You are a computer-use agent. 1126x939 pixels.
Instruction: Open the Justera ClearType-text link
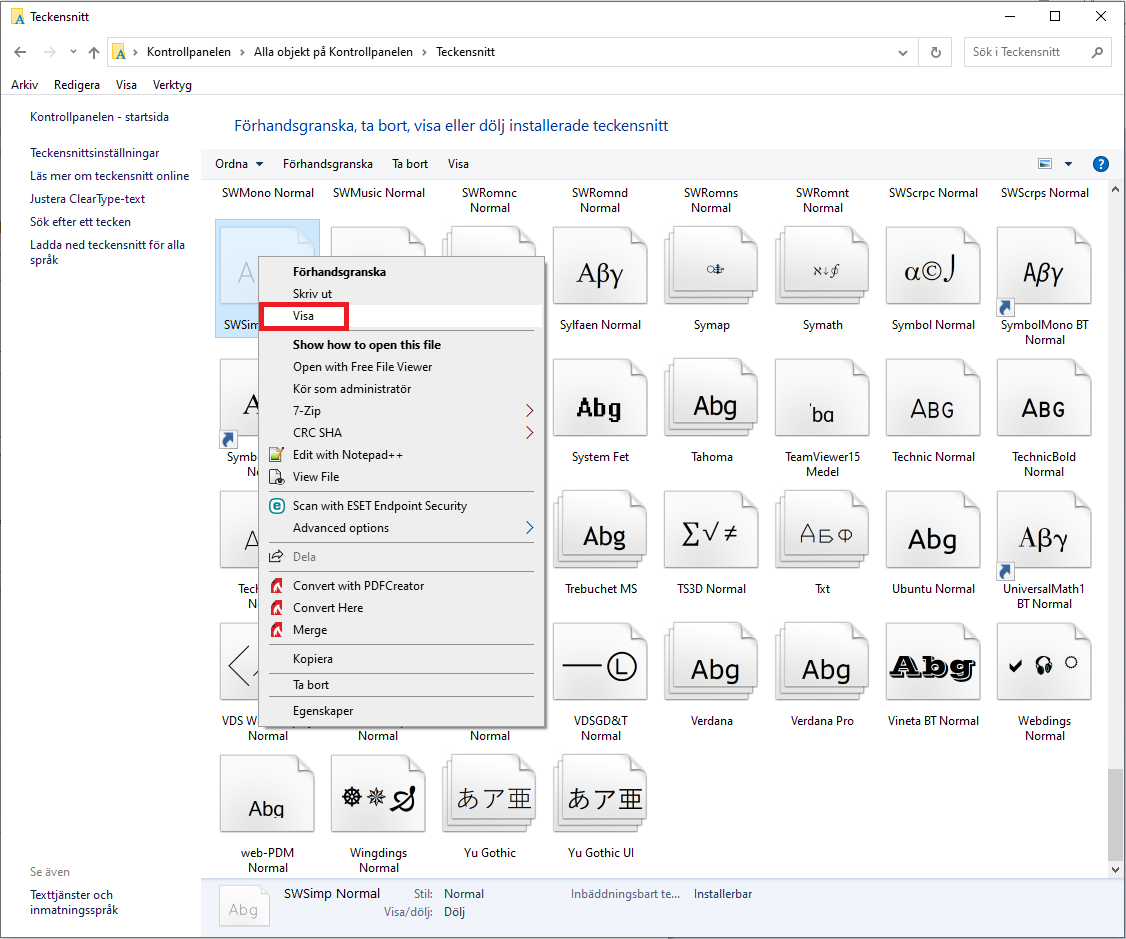pyautogui.click(x=87, y=199)
